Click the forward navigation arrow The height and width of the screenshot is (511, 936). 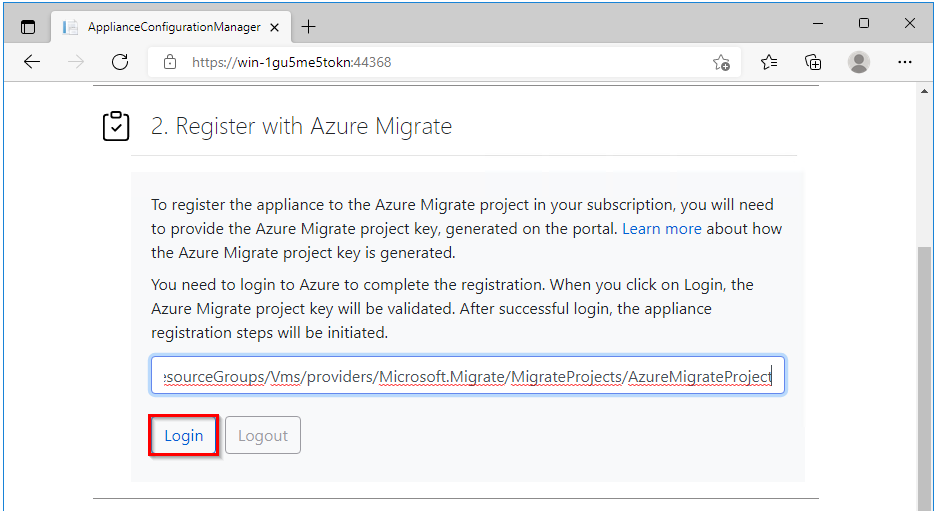tap(76, 62)
